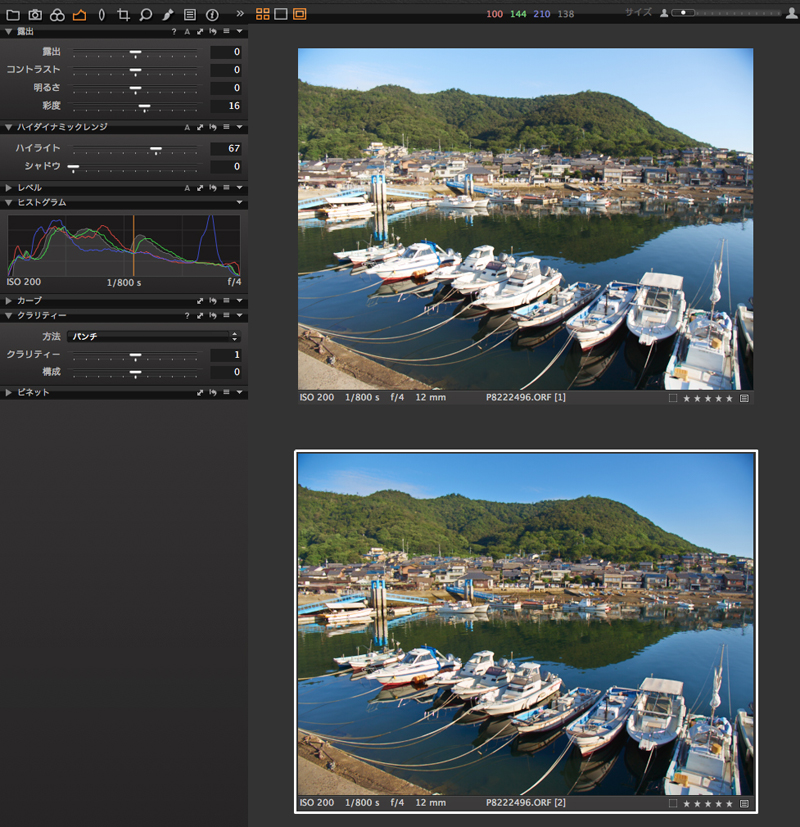The width and height of the screenshot is (800, 827).
Task: Switch viewer to multi-image grid view
Action: pyautogui.click(x=263, y=14)
